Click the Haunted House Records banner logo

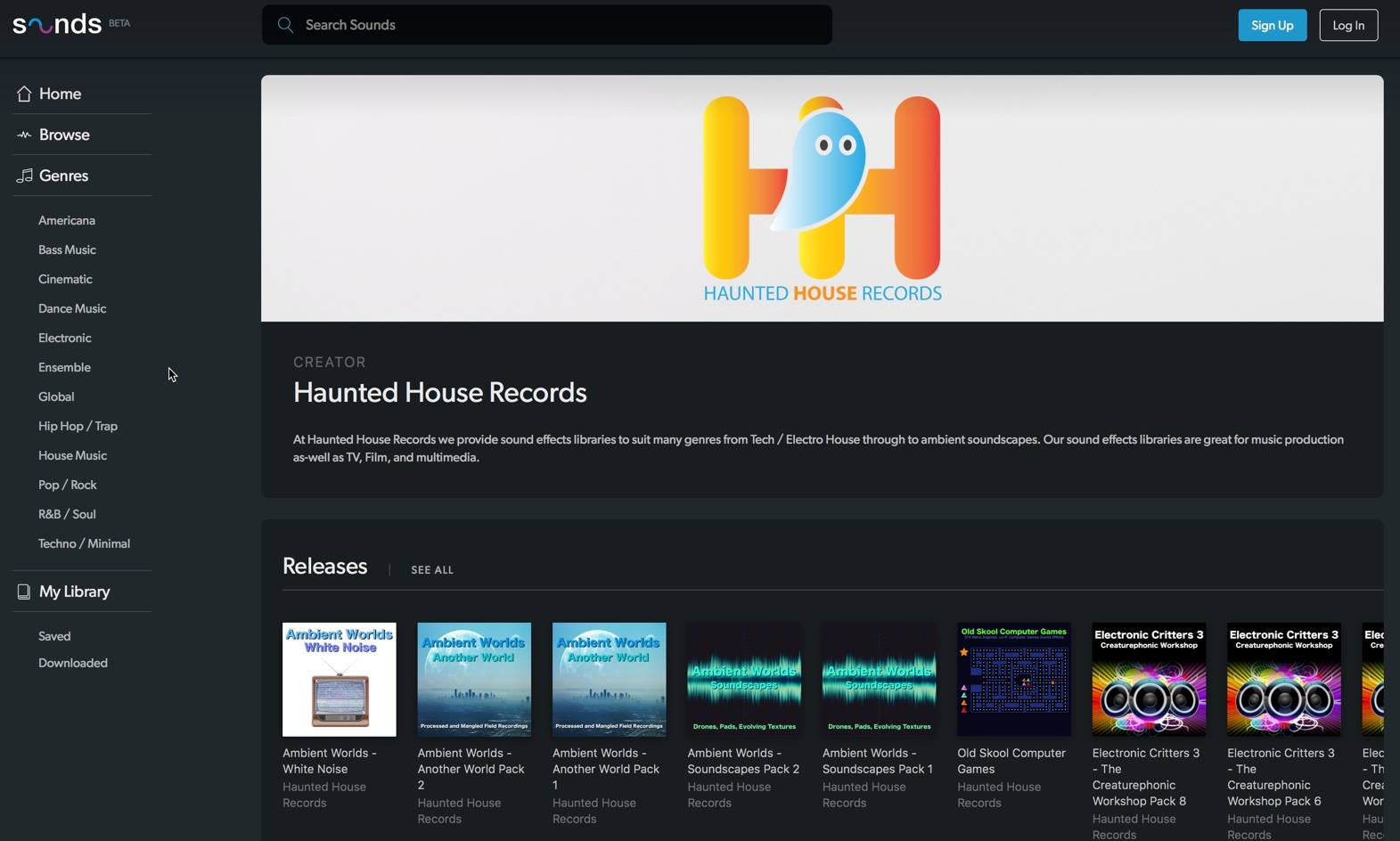[822, 199]
